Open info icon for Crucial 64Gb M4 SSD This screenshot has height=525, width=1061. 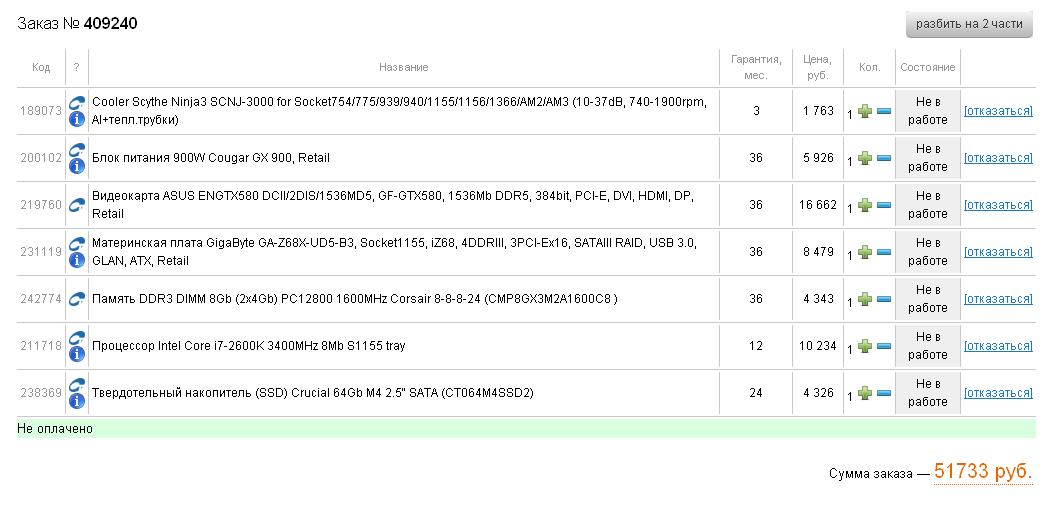point(77,401)
